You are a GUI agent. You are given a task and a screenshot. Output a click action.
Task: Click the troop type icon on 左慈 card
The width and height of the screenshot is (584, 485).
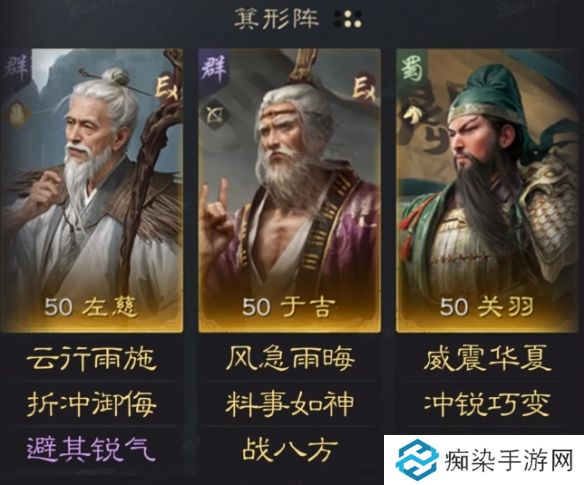point(16,115)
